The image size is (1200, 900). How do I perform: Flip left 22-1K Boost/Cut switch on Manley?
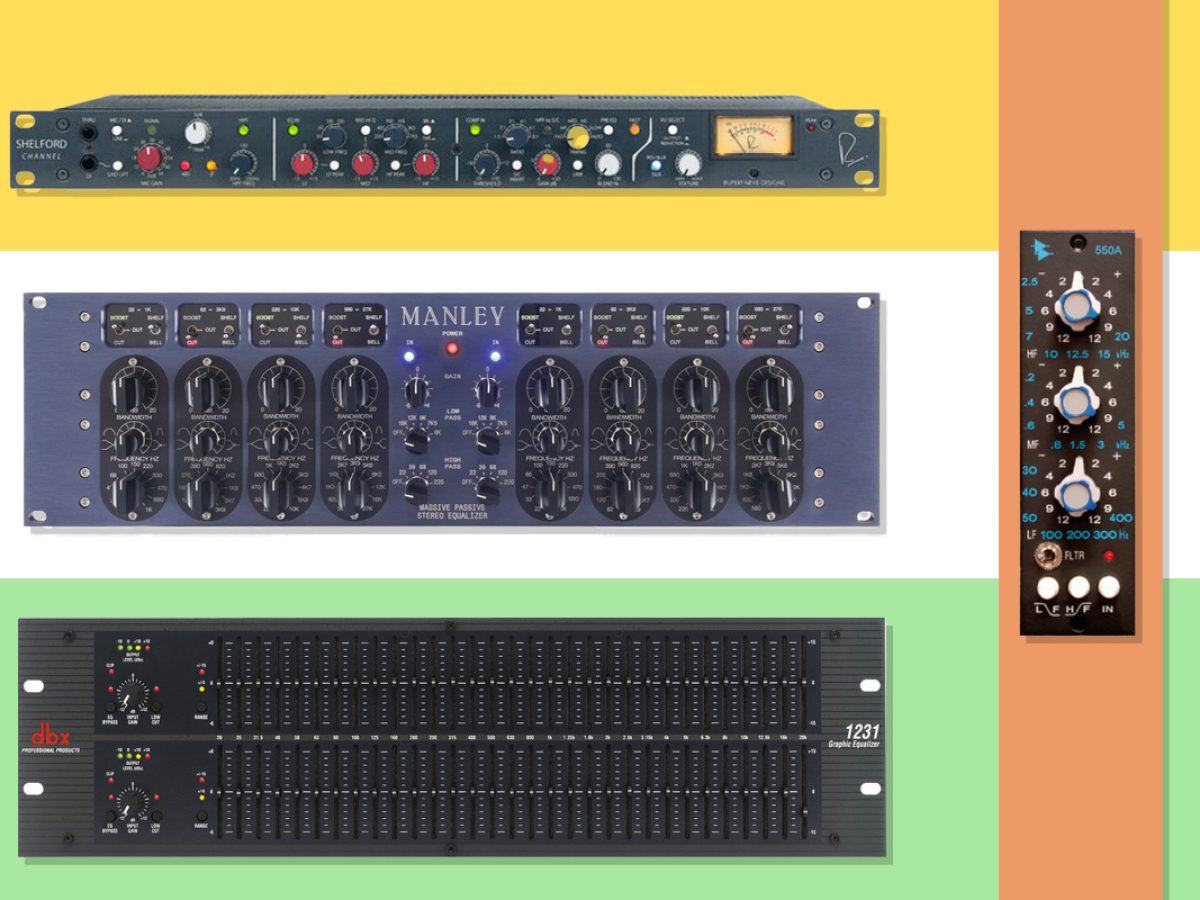click(118, 329)
